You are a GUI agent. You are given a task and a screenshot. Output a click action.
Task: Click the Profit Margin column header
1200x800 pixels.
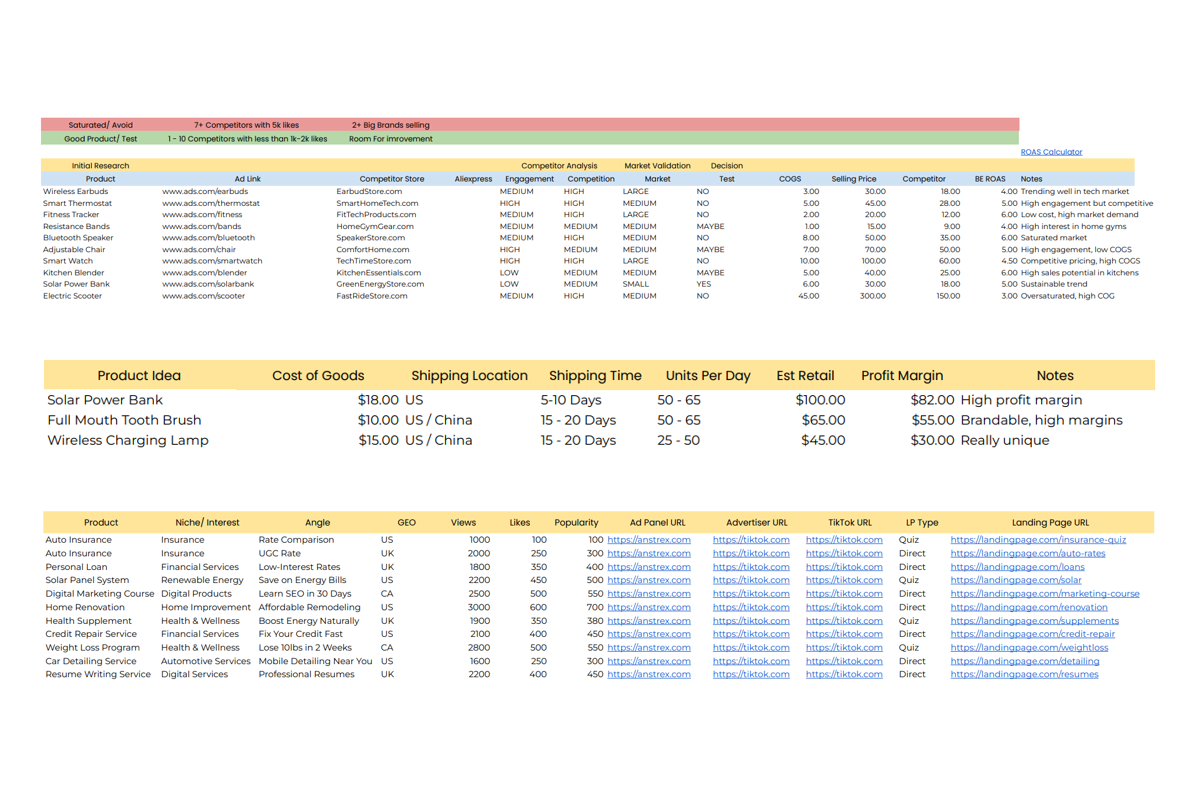pos(902,376)
